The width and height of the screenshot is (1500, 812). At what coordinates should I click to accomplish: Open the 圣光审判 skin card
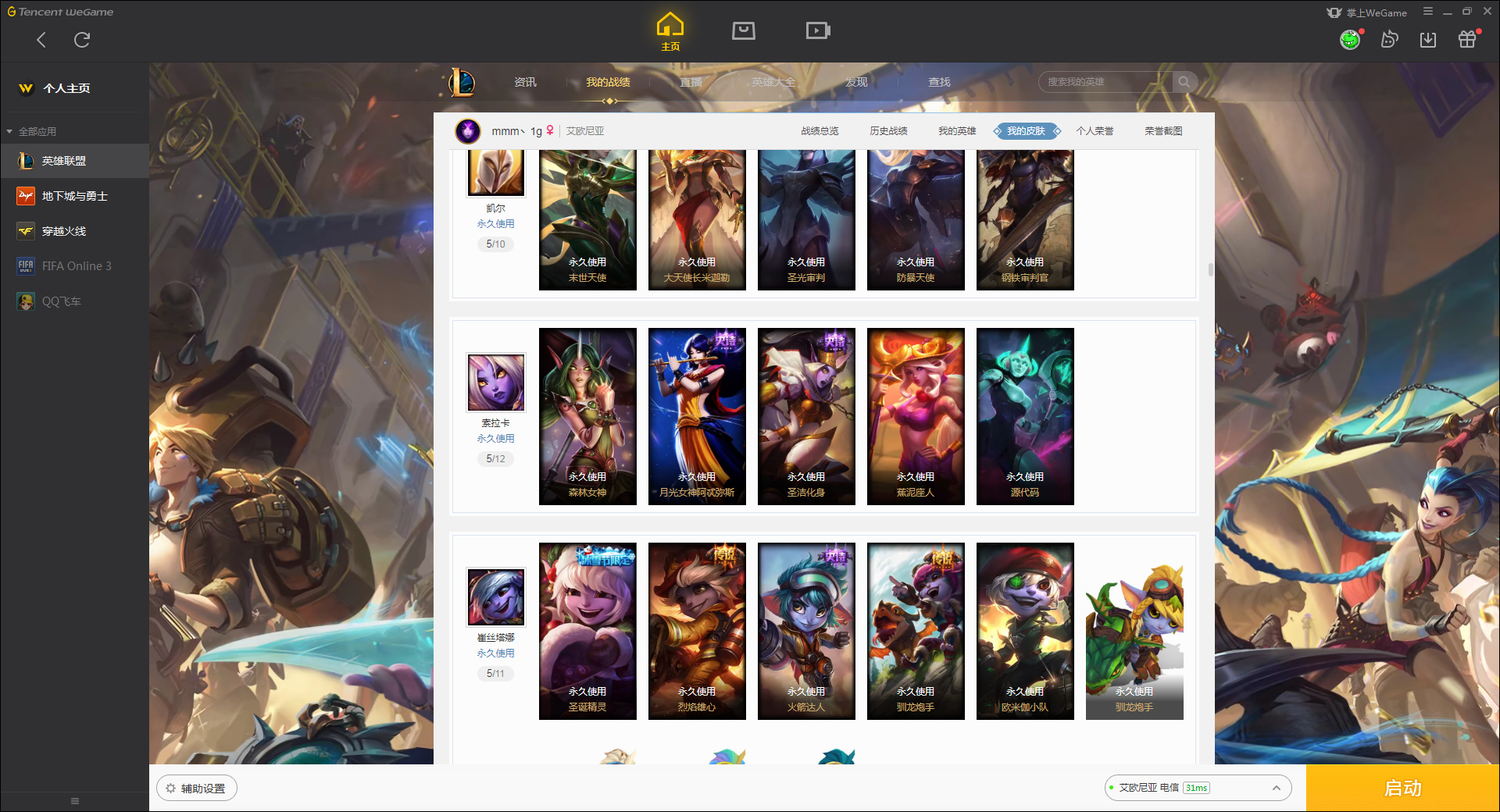coord(806,220)
